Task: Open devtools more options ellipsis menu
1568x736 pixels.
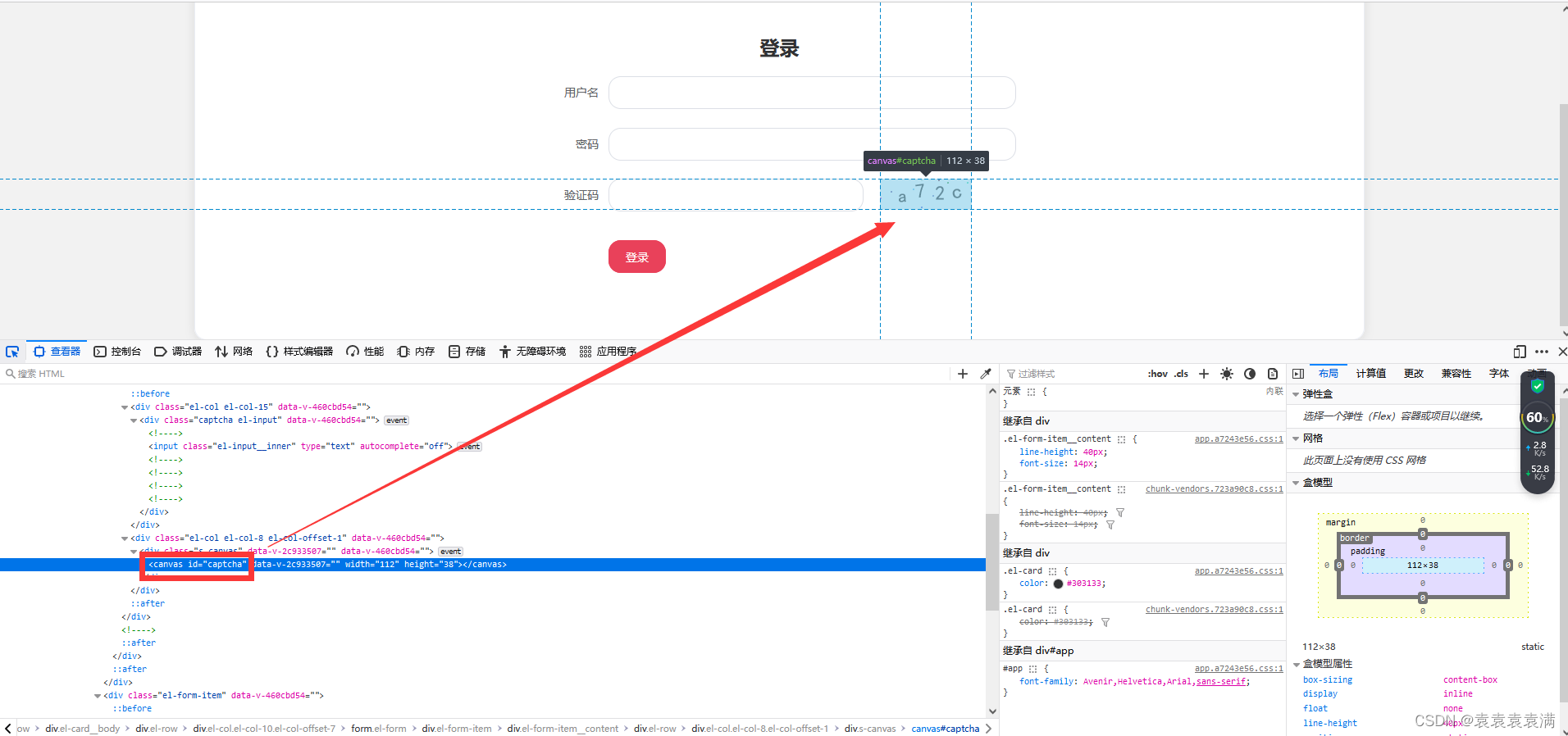Action: coord(1542,352)
